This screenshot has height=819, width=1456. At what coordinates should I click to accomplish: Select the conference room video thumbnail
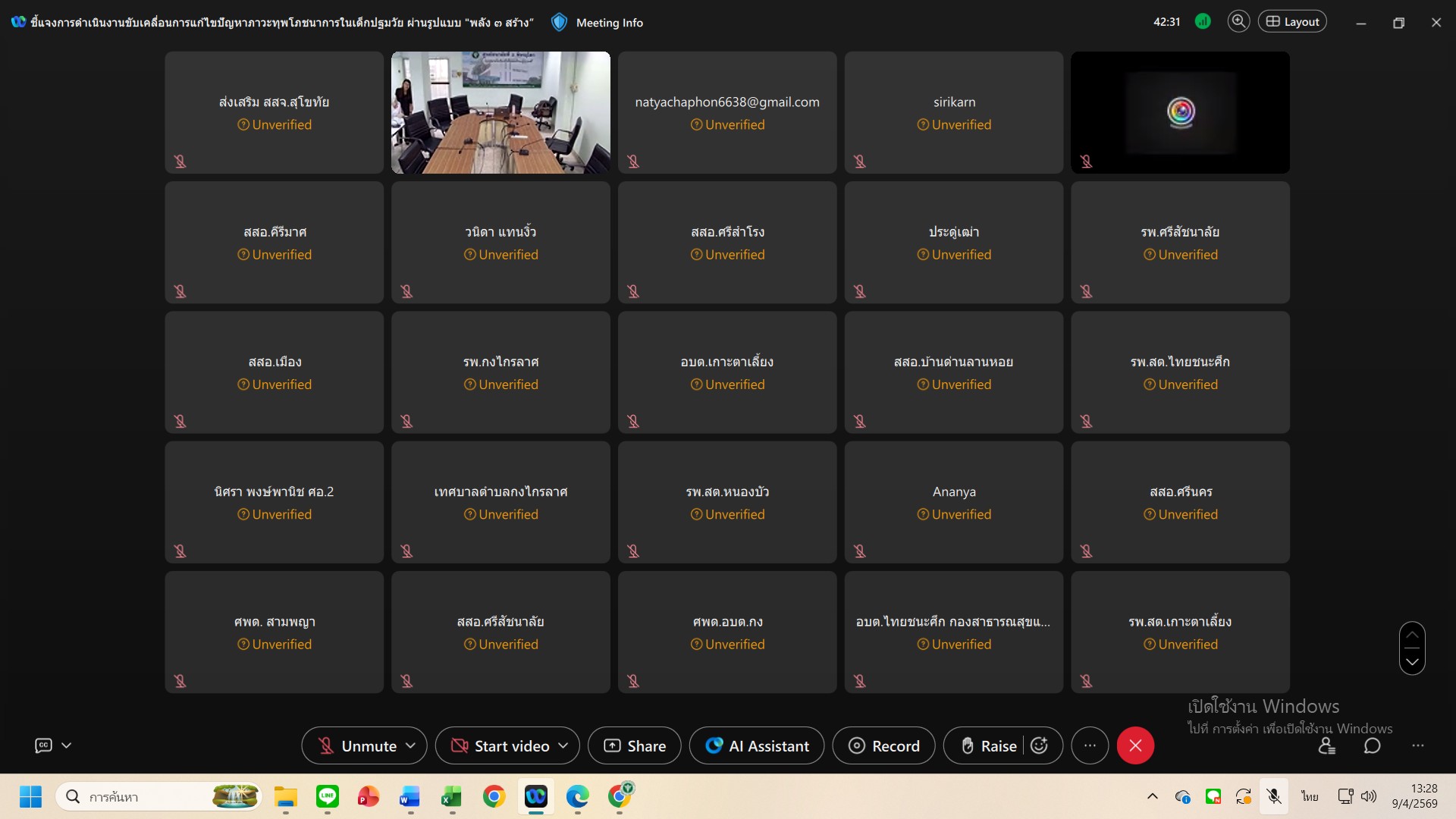(x=500, y=112)
